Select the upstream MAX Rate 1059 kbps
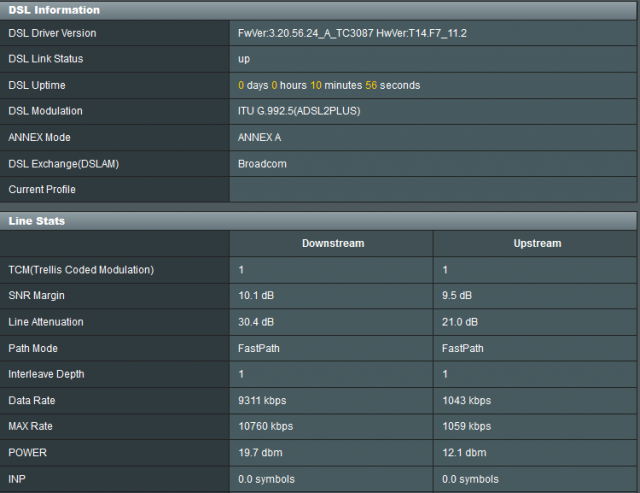 pos(466,427)
